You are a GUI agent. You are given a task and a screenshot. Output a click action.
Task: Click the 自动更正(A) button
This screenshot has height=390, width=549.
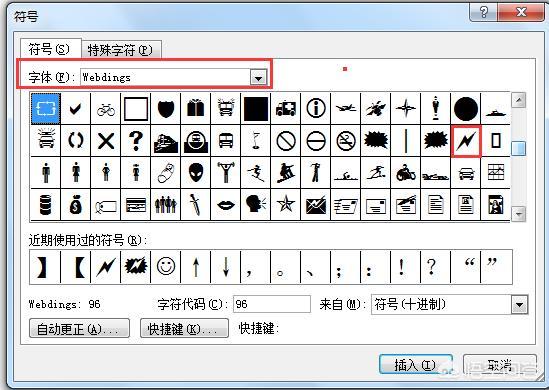point(79,328)
